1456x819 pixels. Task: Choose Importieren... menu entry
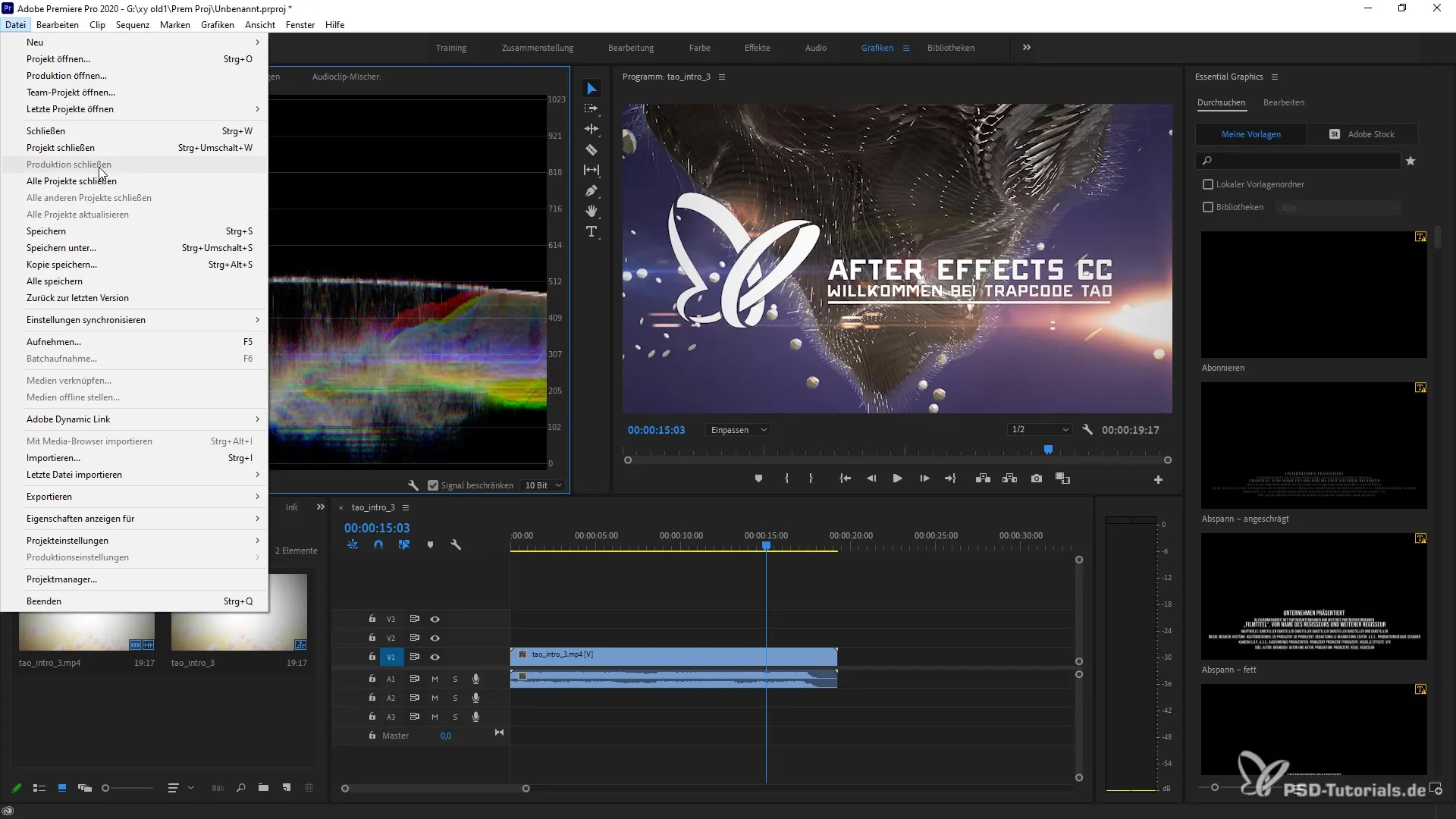click(x=143, y=458)
